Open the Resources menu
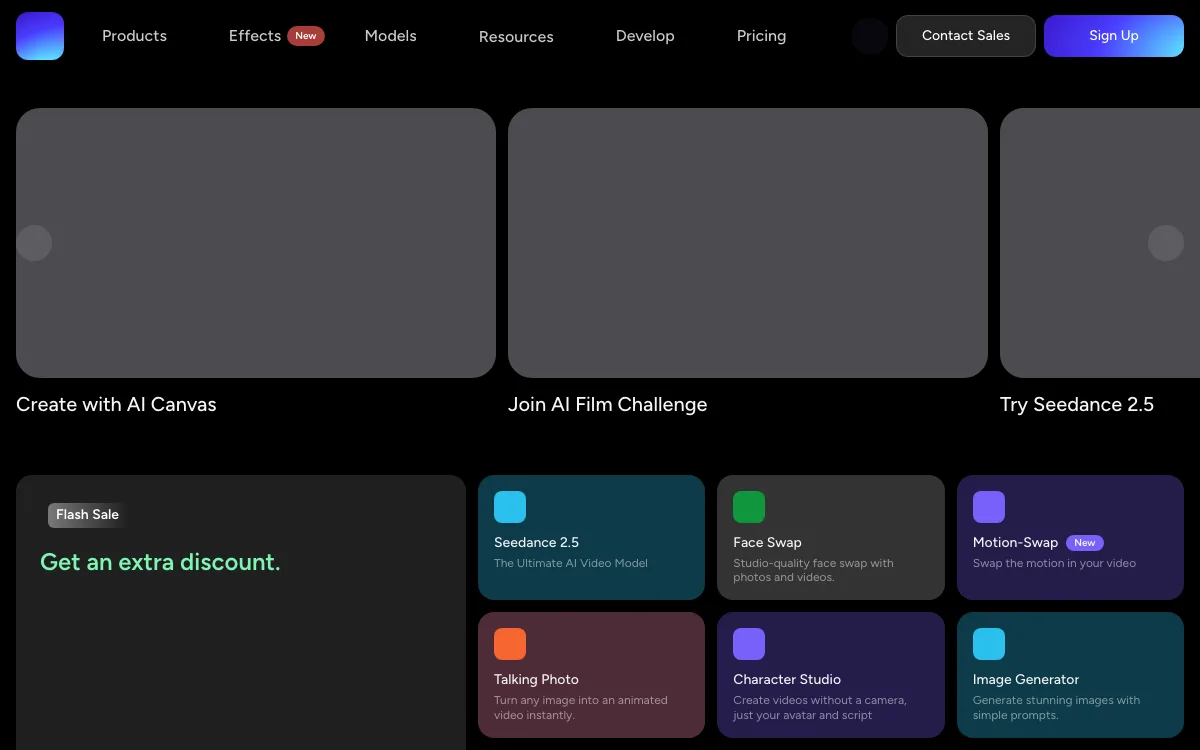This screenshot has height=750, width=1200. (516, 37)
